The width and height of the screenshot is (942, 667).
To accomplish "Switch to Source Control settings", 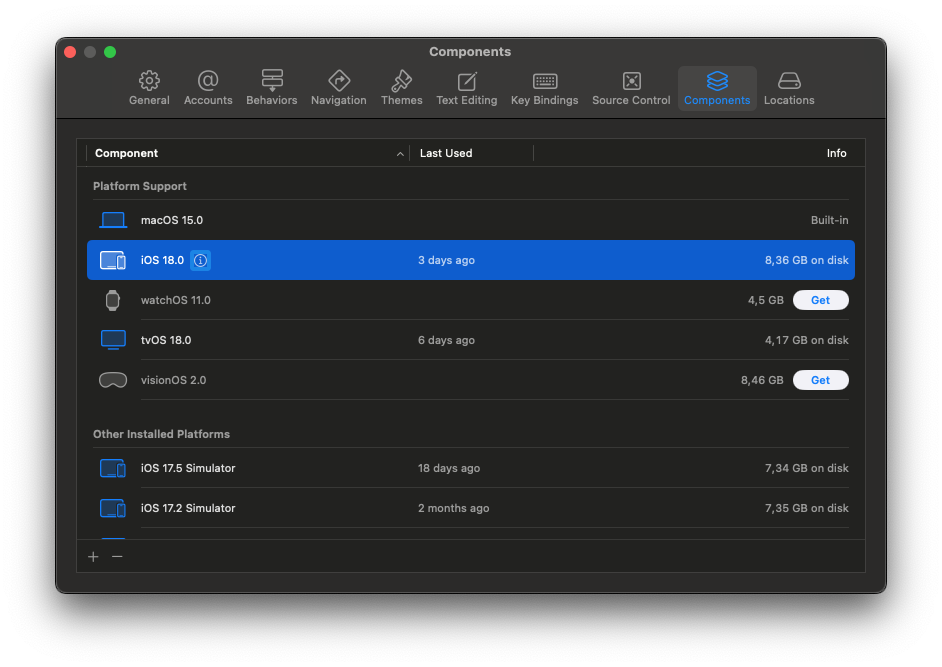I will [631, 88].
